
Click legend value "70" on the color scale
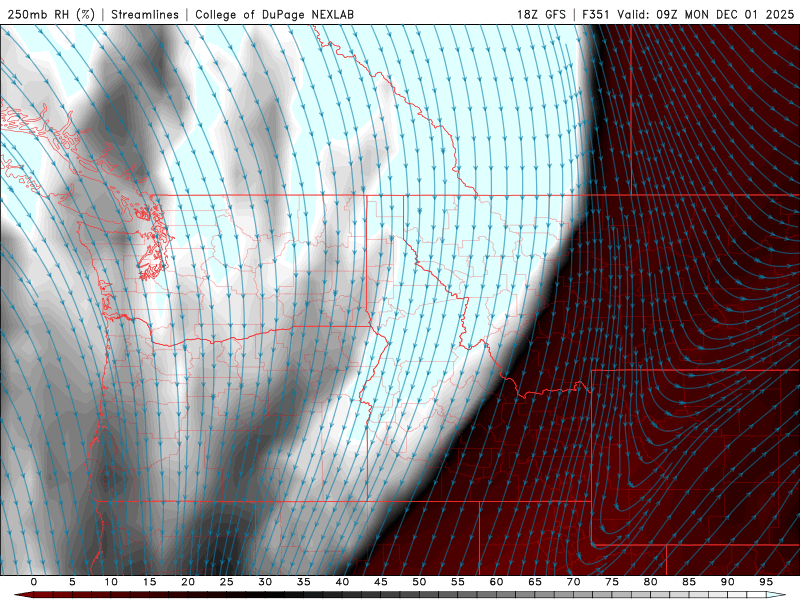[573, 582]
